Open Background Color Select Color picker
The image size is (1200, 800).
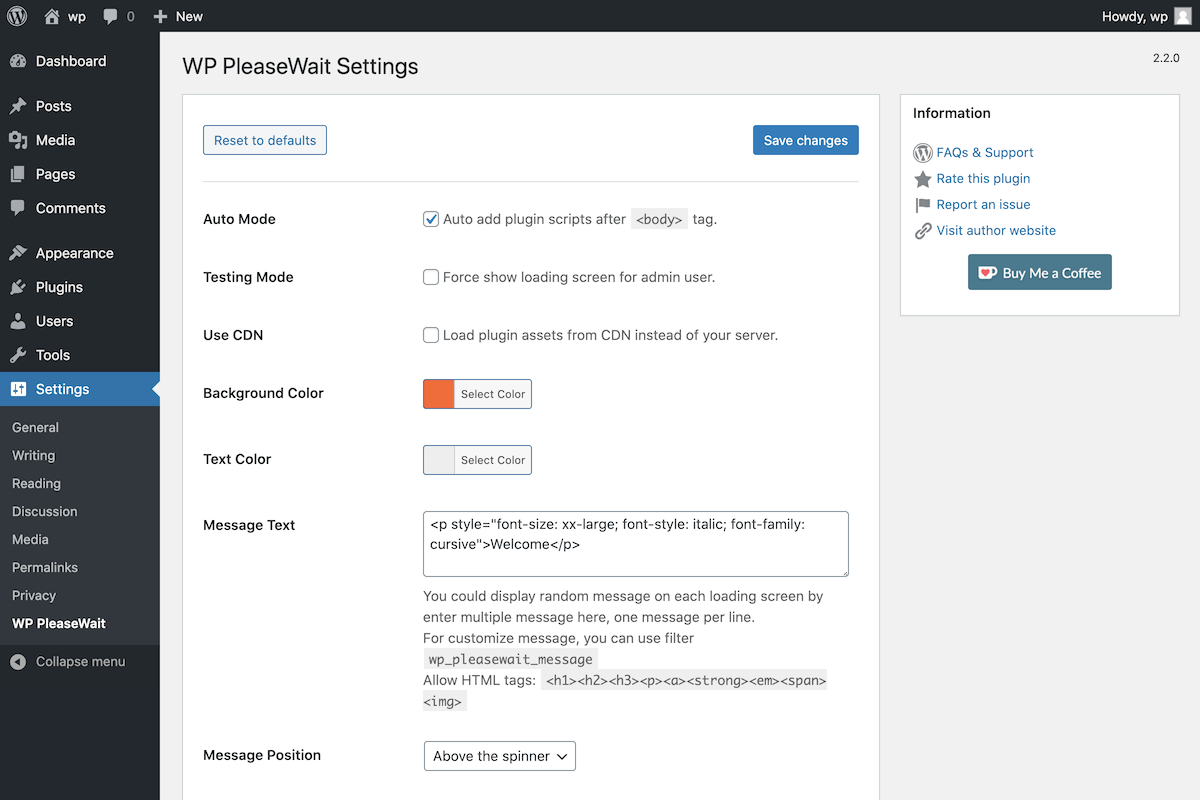[x=492, y=394]
